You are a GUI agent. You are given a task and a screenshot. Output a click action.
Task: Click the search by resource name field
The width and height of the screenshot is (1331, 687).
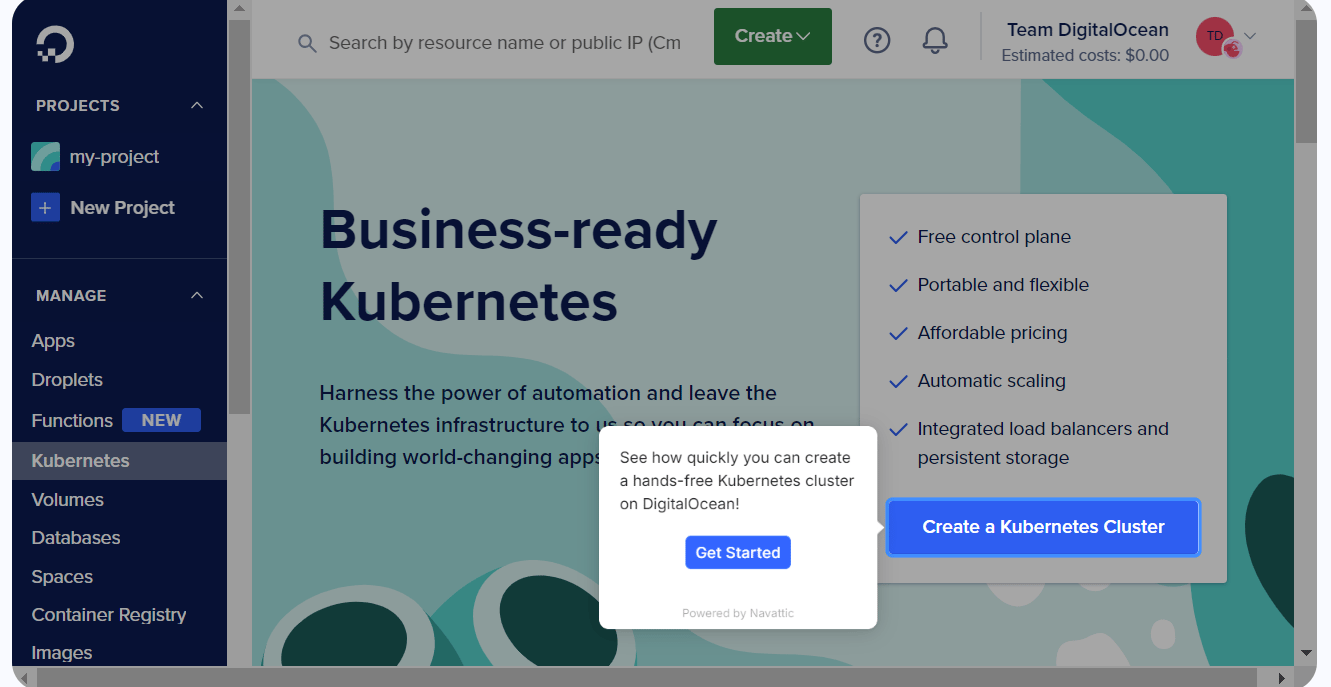coord(505,43)
